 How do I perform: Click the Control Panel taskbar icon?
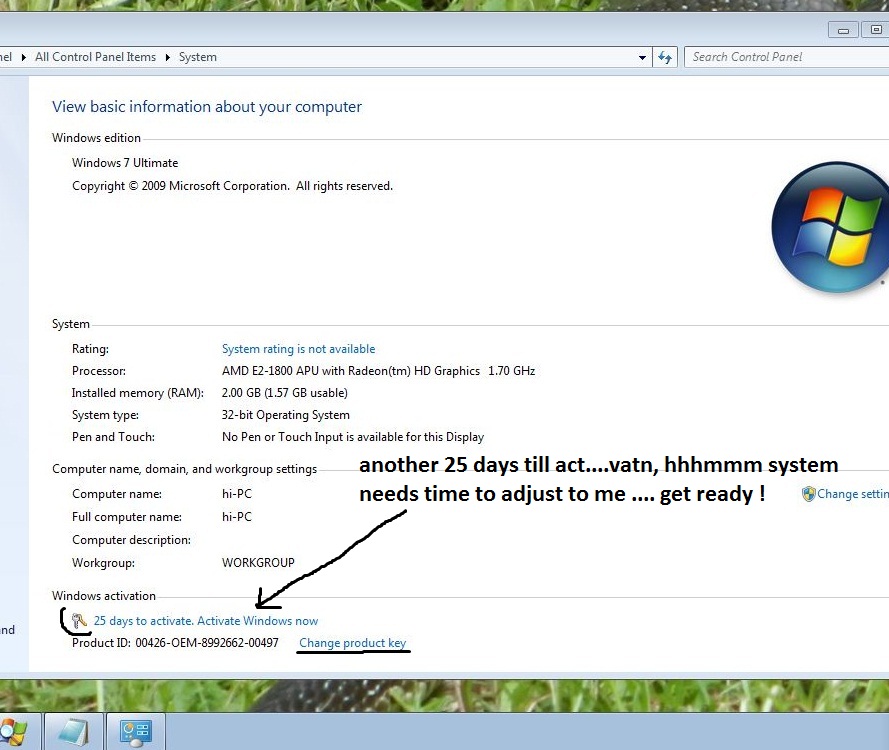tap(136, 732)
